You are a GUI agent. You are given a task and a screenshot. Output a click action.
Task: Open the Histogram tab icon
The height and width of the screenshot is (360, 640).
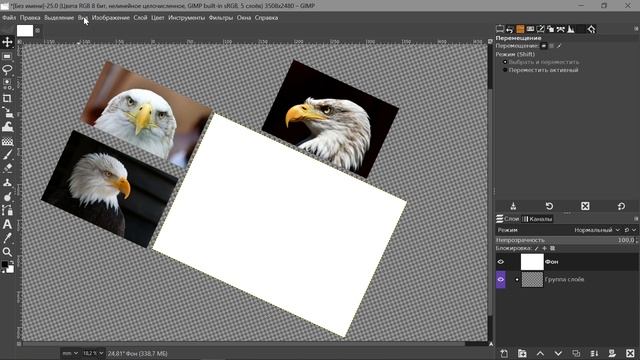(571, 29)
